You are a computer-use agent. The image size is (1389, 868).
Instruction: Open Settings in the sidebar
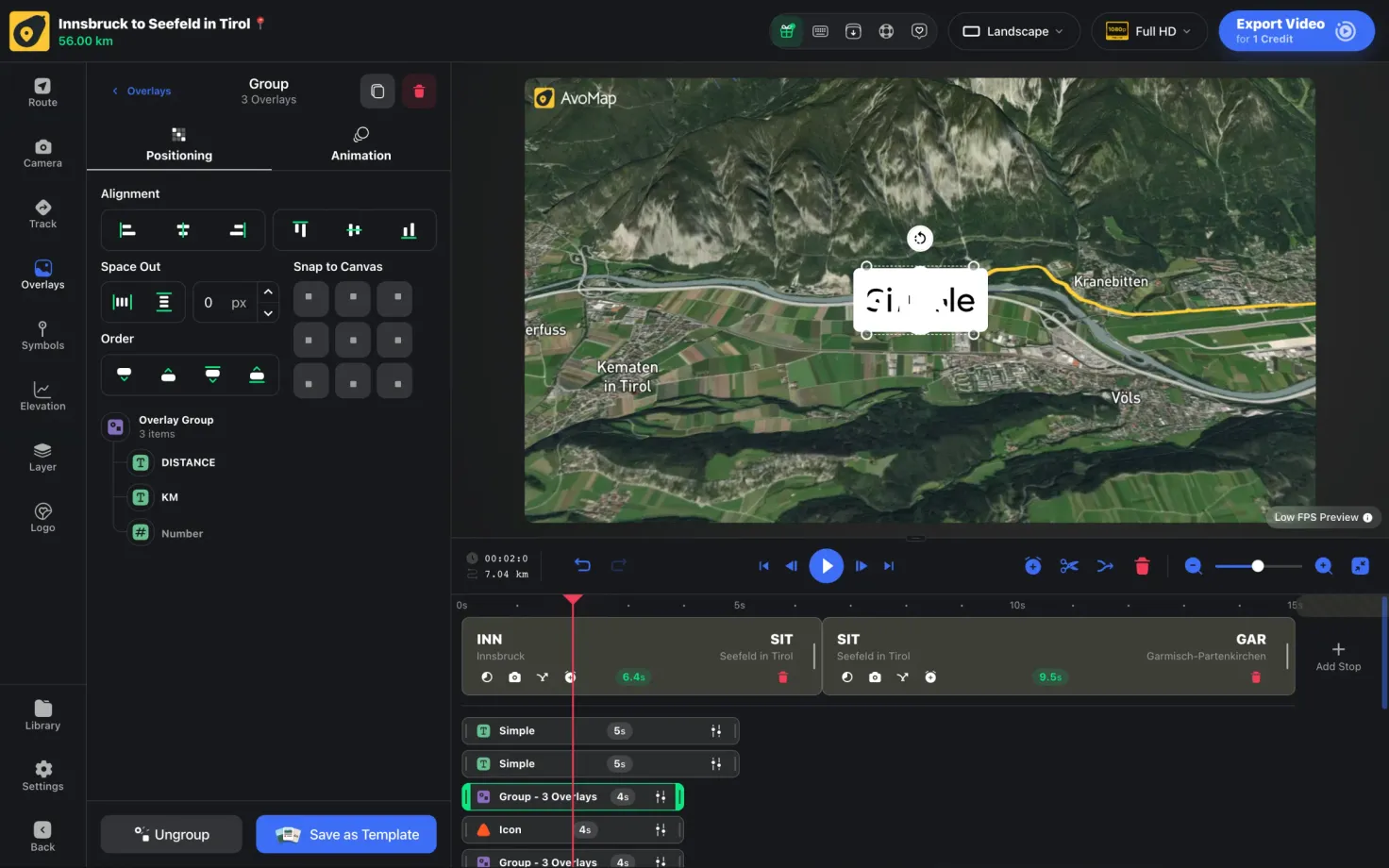42,776
